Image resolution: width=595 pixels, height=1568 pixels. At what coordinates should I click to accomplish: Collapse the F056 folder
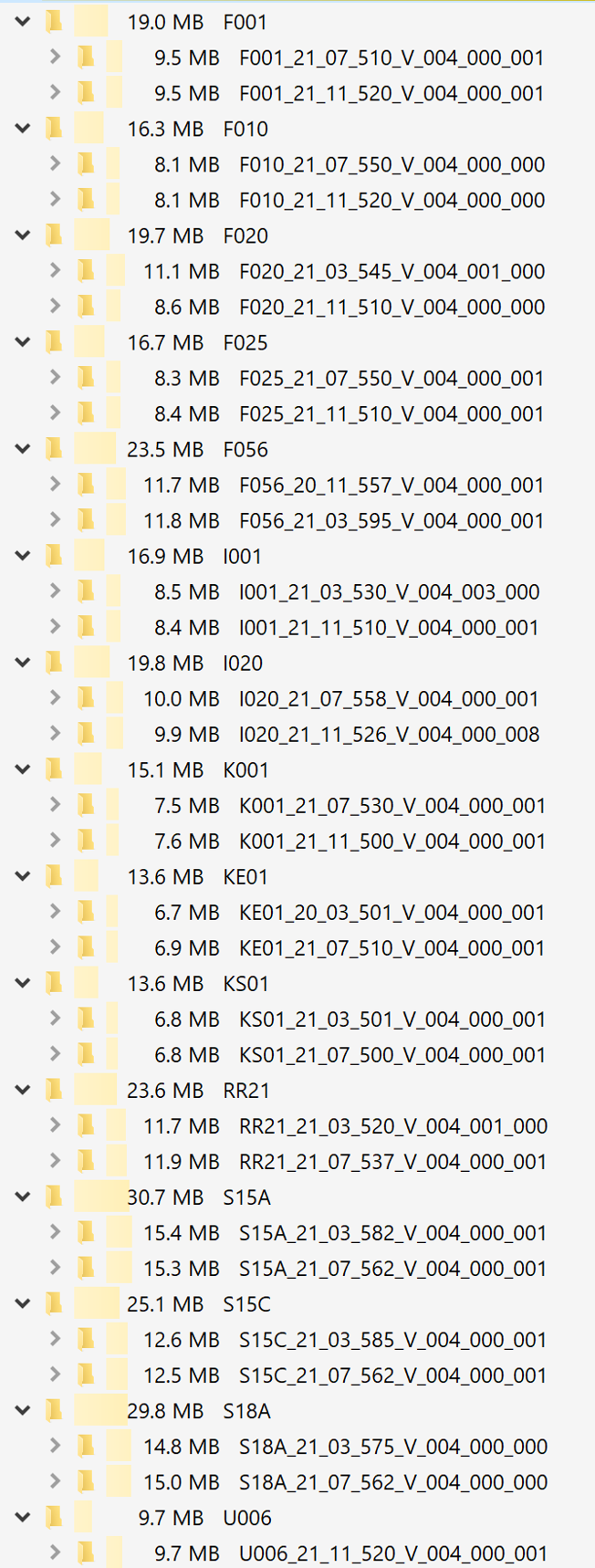coord(23,449)
